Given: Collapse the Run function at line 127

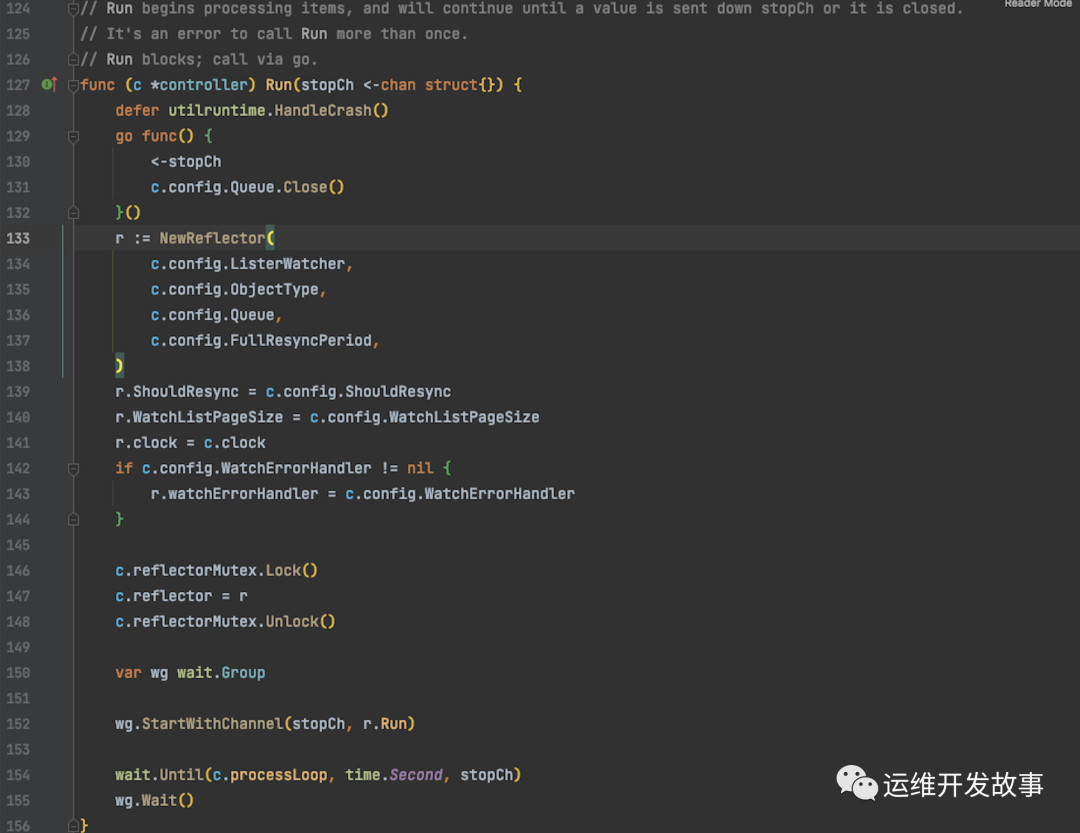Looking at the screenshot, I should [x=73, y=85].
